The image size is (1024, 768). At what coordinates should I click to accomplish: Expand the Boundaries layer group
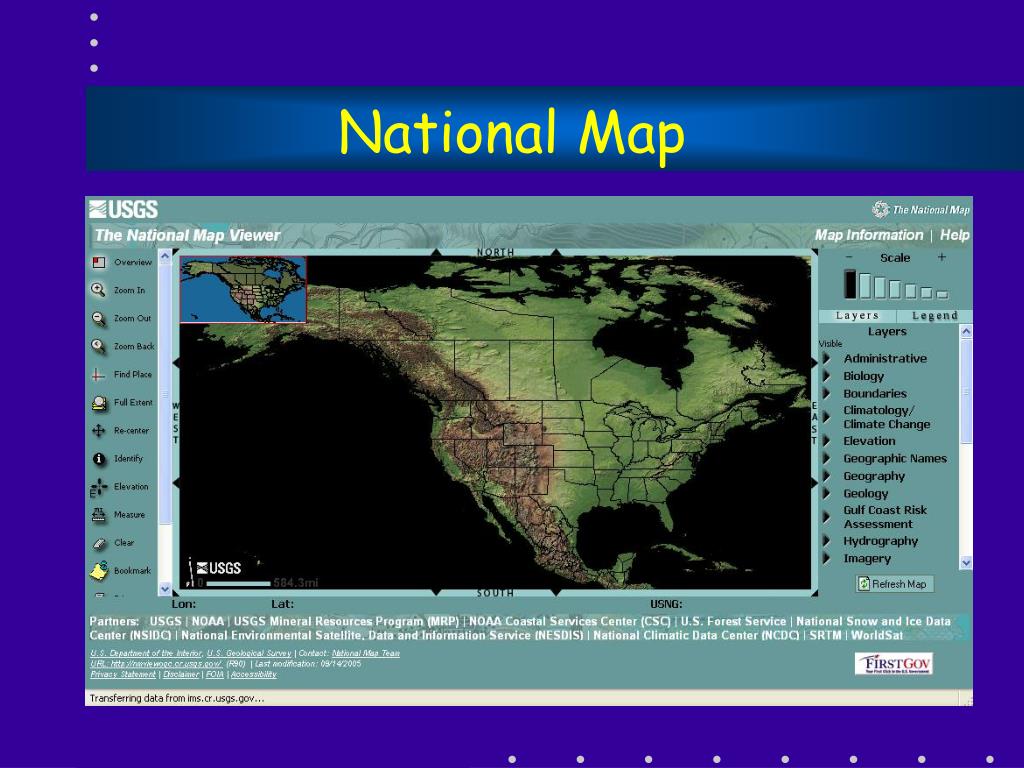827,394
